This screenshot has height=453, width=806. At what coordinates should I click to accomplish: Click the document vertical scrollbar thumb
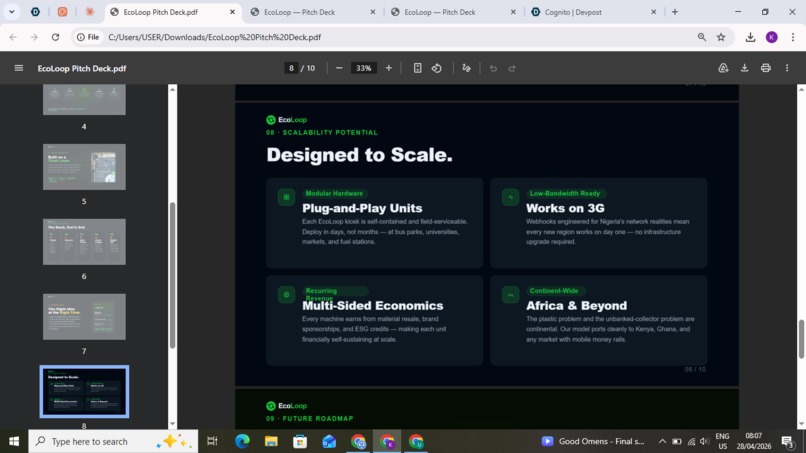[x=801, y=339]
